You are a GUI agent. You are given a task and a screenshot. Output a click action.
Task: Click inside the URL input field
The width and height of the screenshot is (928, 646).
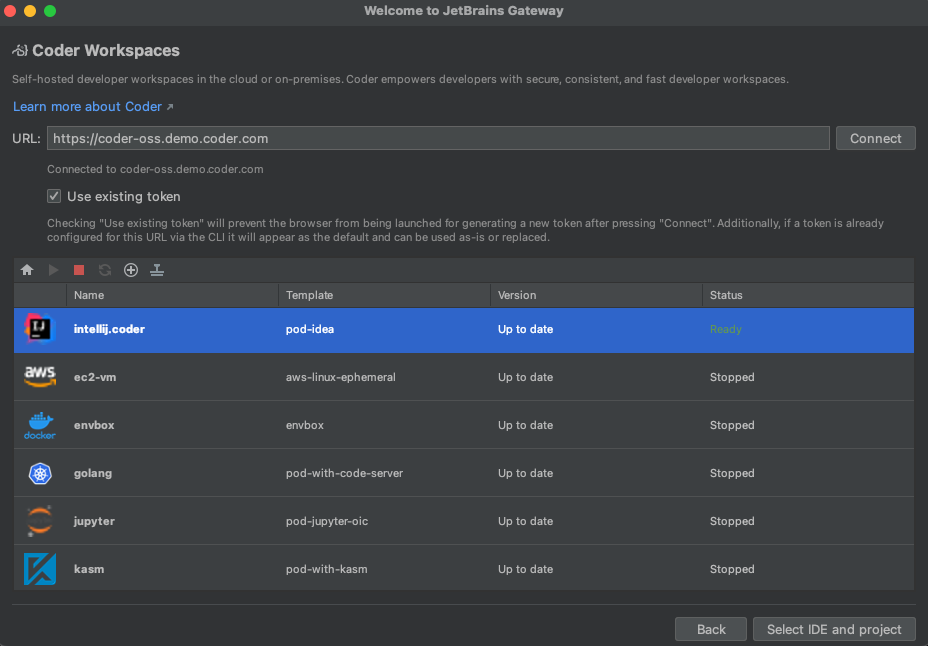click(437, 137)
